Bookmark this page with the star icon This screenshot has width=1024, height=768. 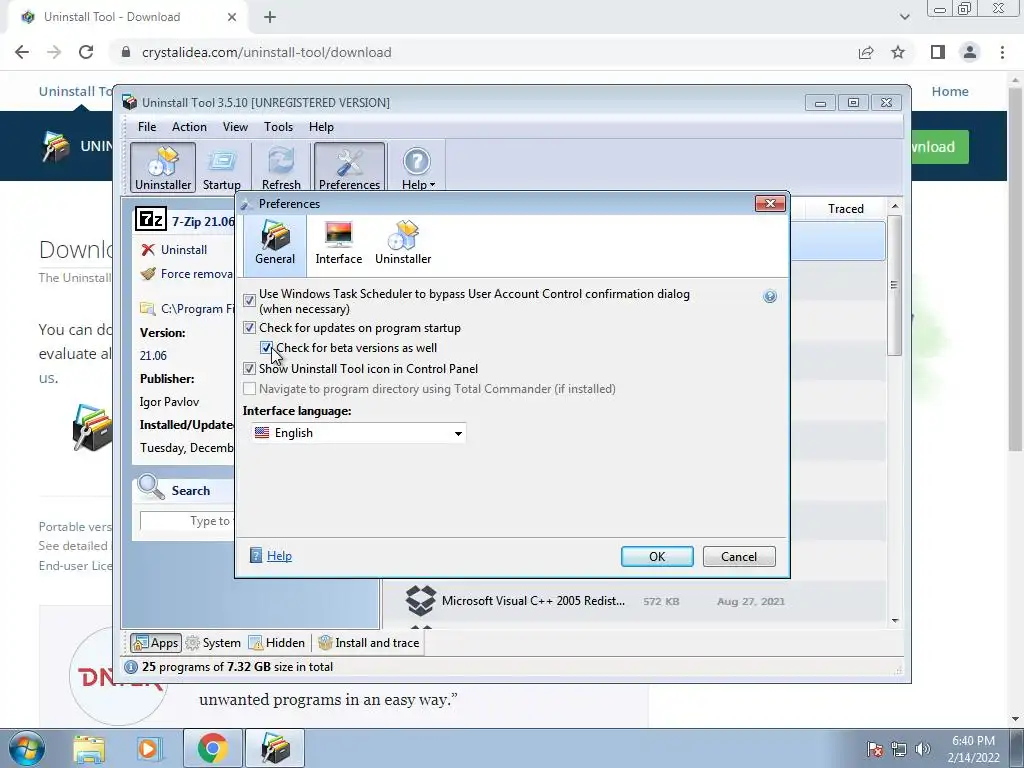898,52
